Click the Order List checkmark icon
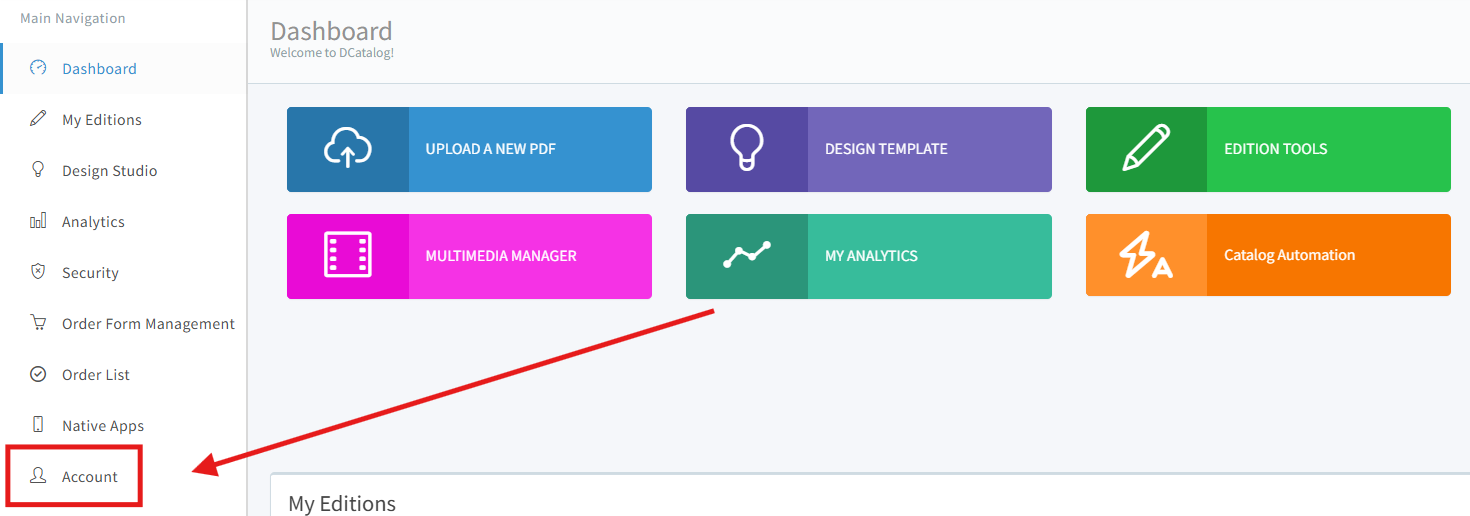The width and height of the screenshot is (1470, 516). (x=38, y=374)
